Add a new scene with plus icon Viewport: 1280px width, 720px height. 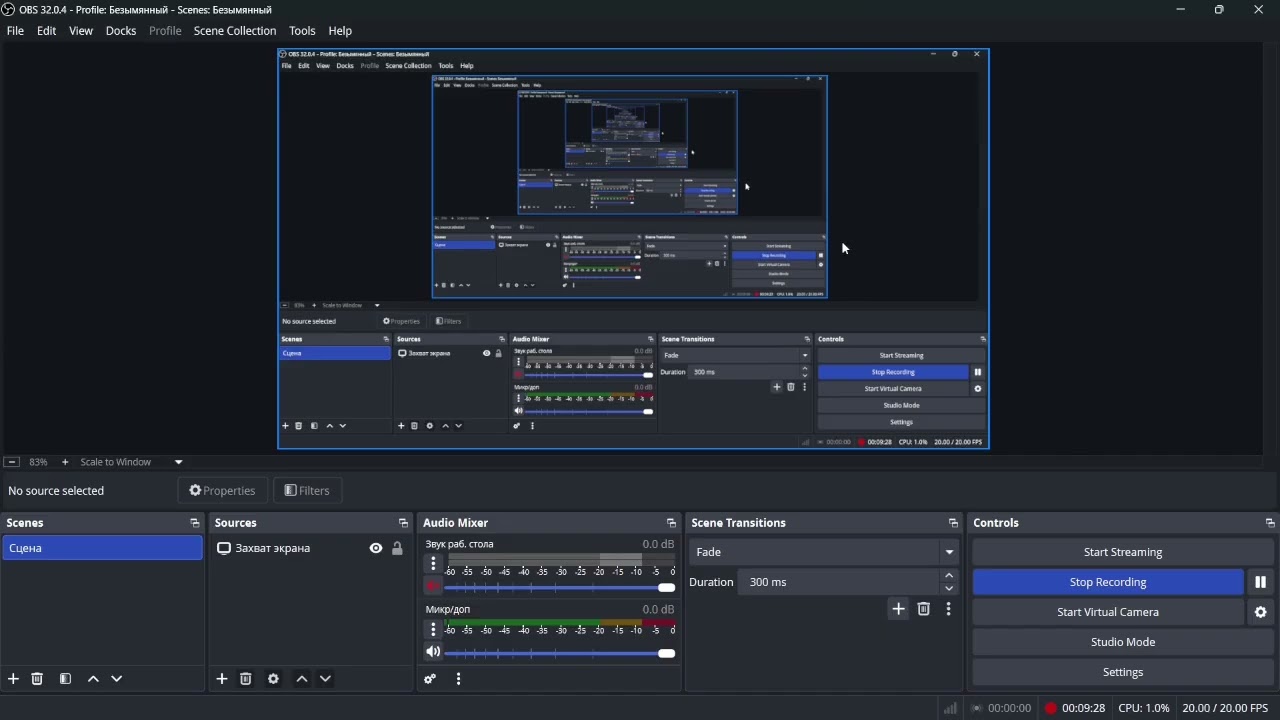(x=13, y=680)
